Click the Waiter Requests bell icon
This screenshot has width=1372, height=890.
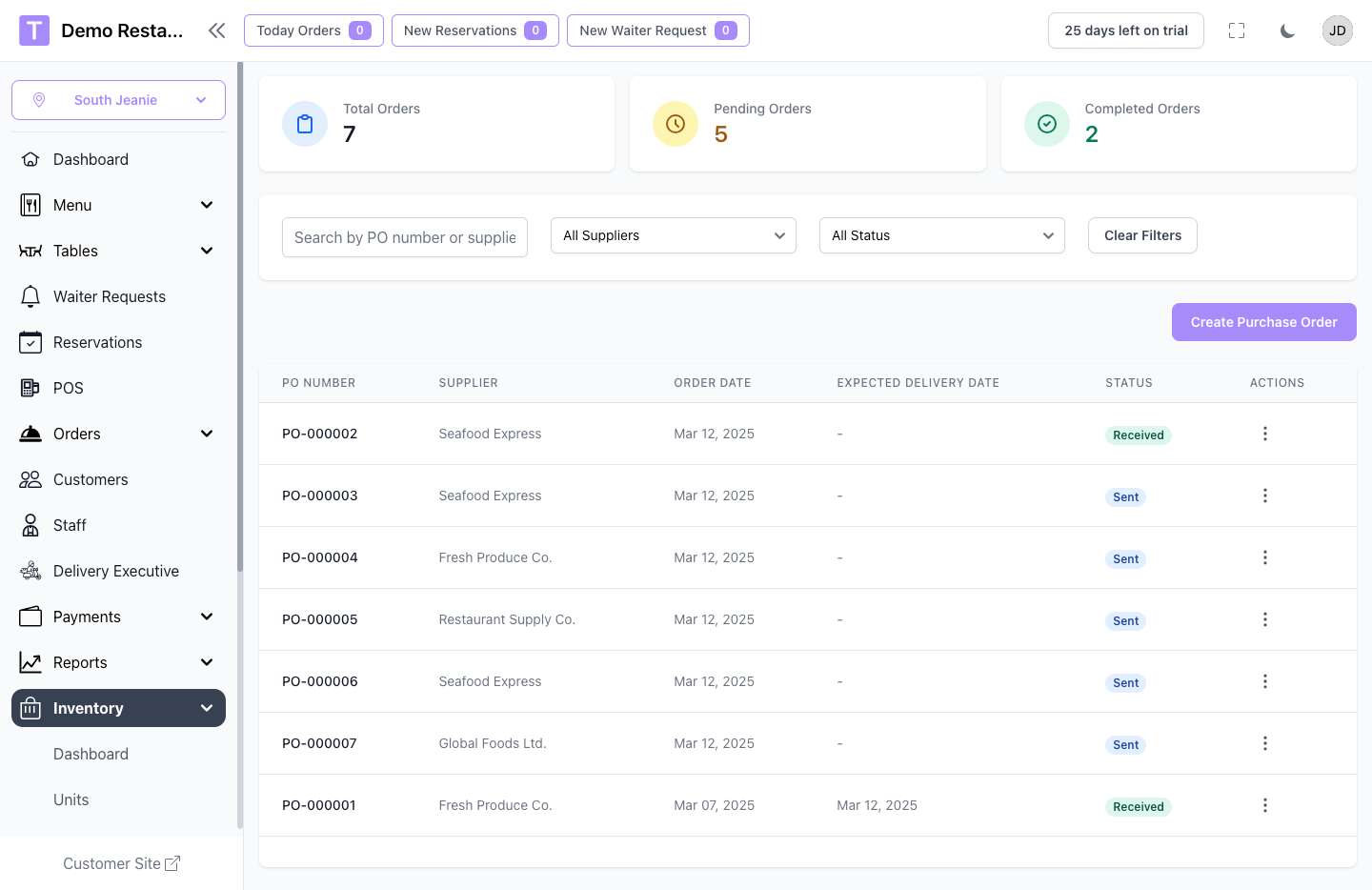(30, 296)
